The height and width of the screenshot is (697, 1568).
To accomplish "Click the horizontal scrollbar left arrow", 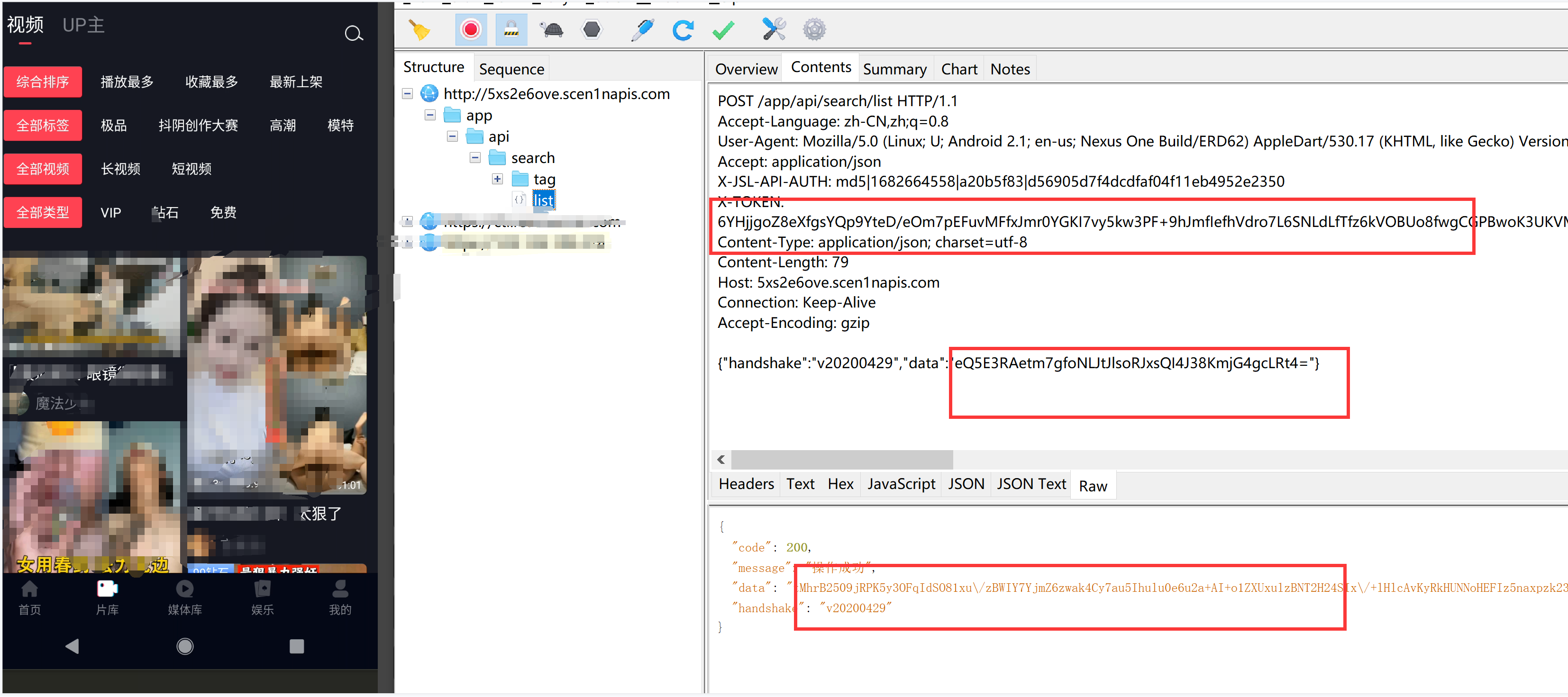I will 720,460.
